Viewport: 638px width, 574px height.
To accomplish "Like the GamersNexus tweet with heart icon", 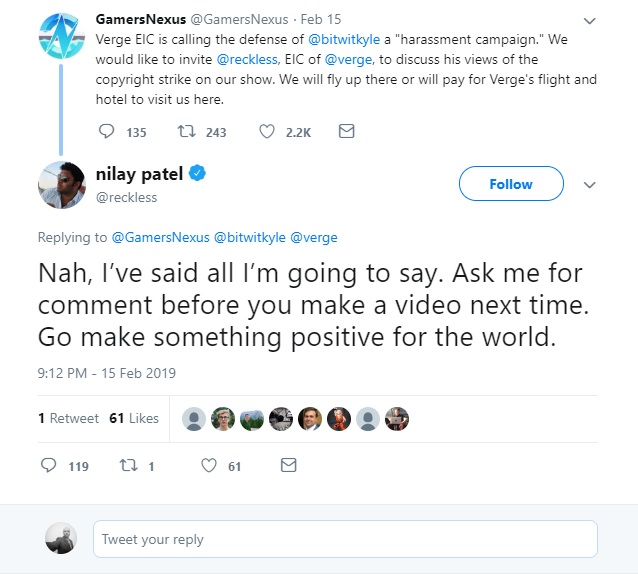I will [x=267, y=131].
